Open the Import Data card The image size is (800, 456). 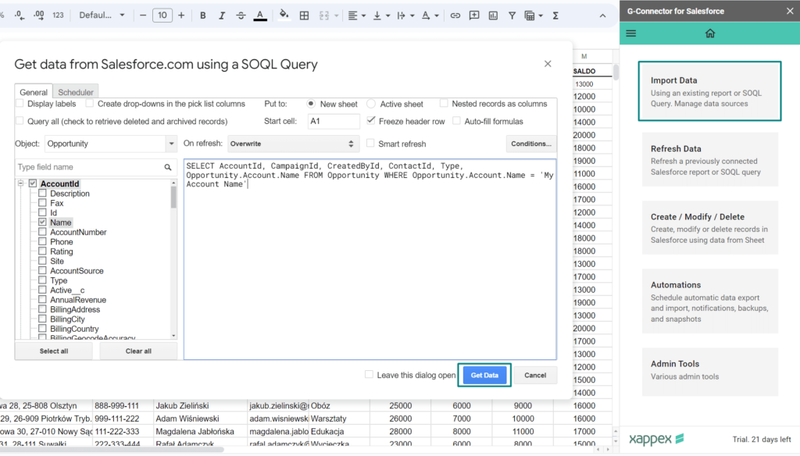tap(710, 91)
